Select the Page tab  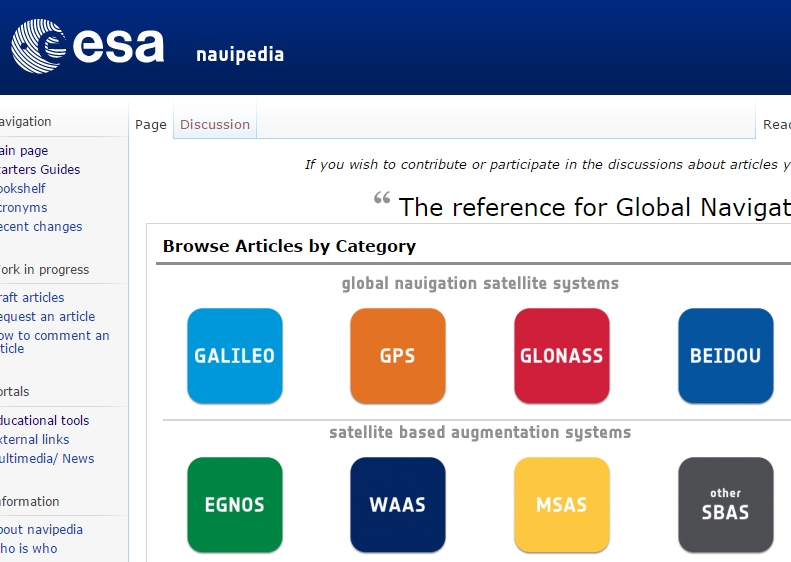151,124
